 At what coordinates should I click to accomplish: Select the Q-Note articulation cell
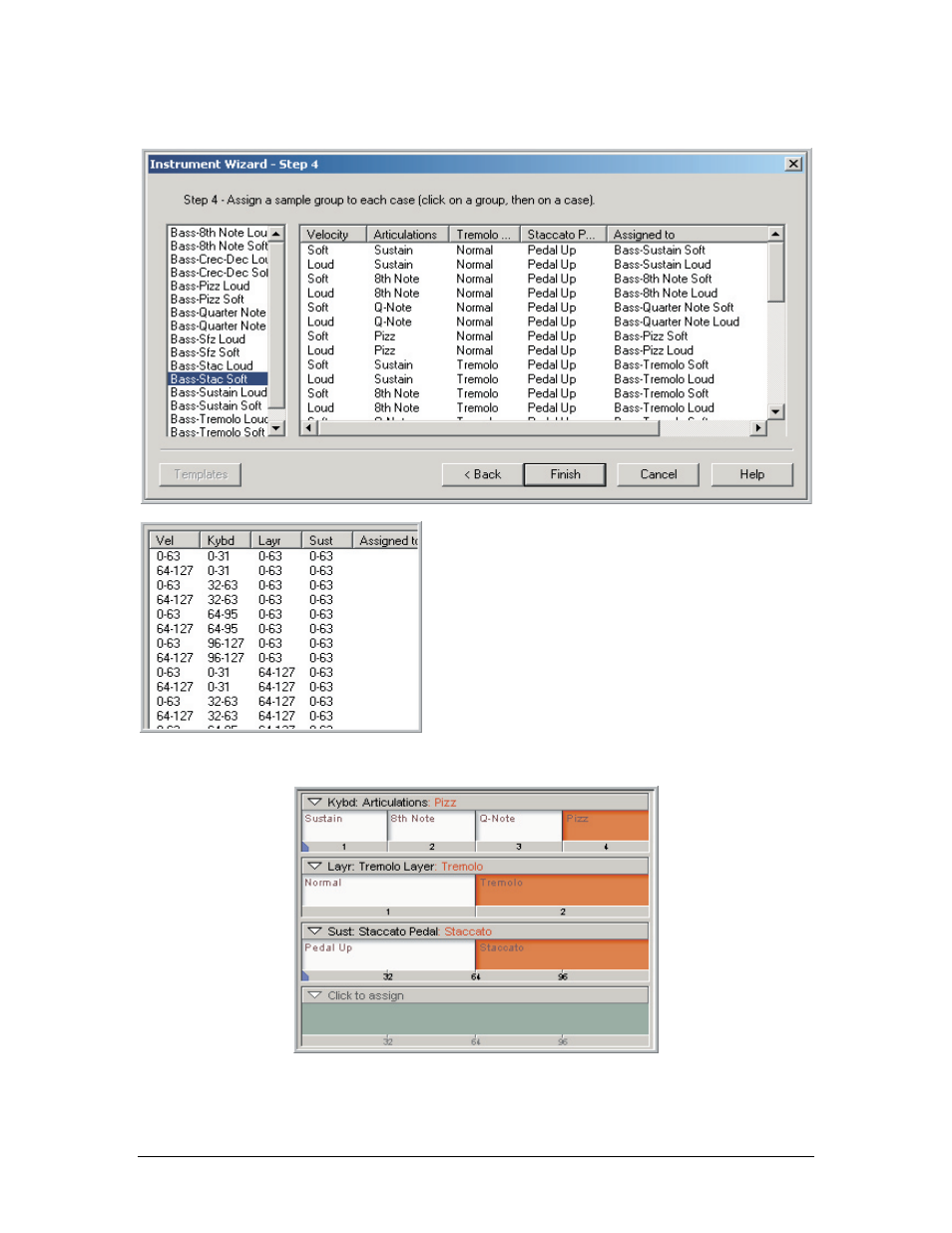point(519,826)
